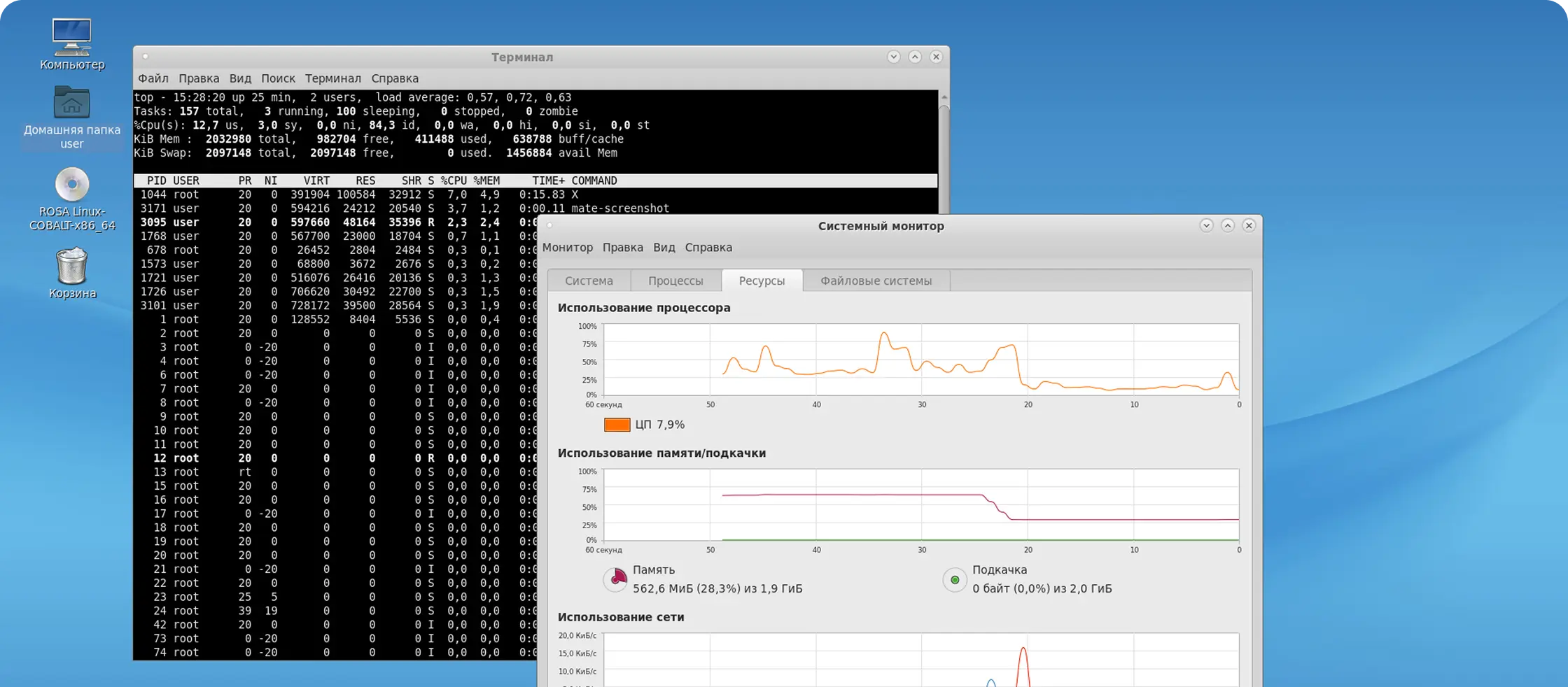Click the Системный монитор title bar text
This screenshot has height=687, width=1568.
pos(881,226)
